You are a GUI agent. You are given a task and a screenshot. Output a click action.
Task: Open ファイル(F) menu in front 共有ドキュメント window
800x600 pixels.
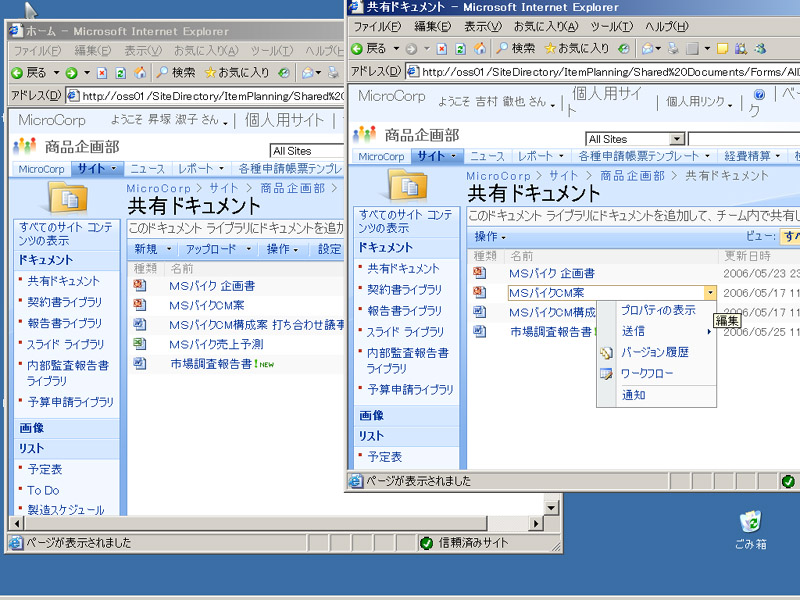[x=377, y=26]
